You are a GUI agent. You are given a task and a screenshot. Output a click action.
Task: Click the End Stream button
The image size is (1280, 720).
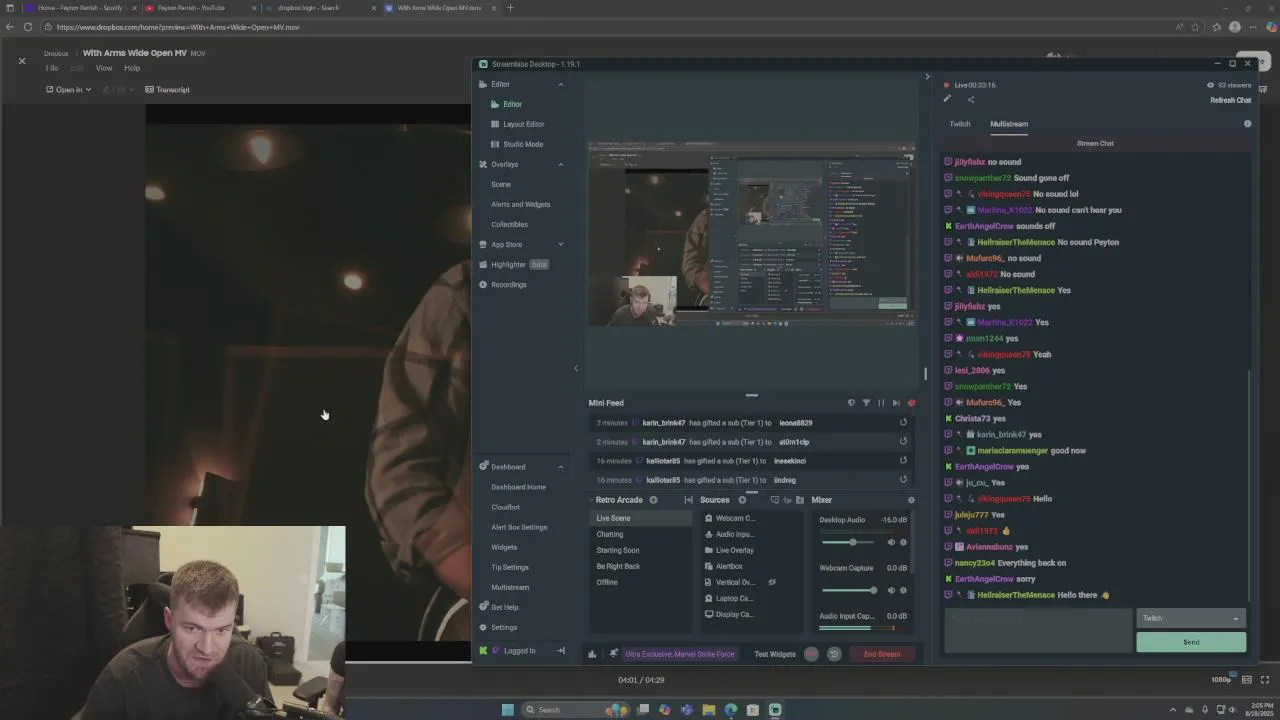tap(882, 654)
